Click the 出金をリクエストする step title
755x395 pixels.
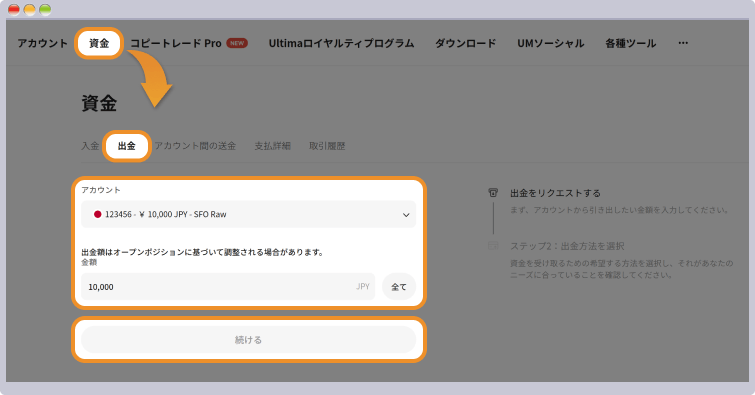point(556,193)
